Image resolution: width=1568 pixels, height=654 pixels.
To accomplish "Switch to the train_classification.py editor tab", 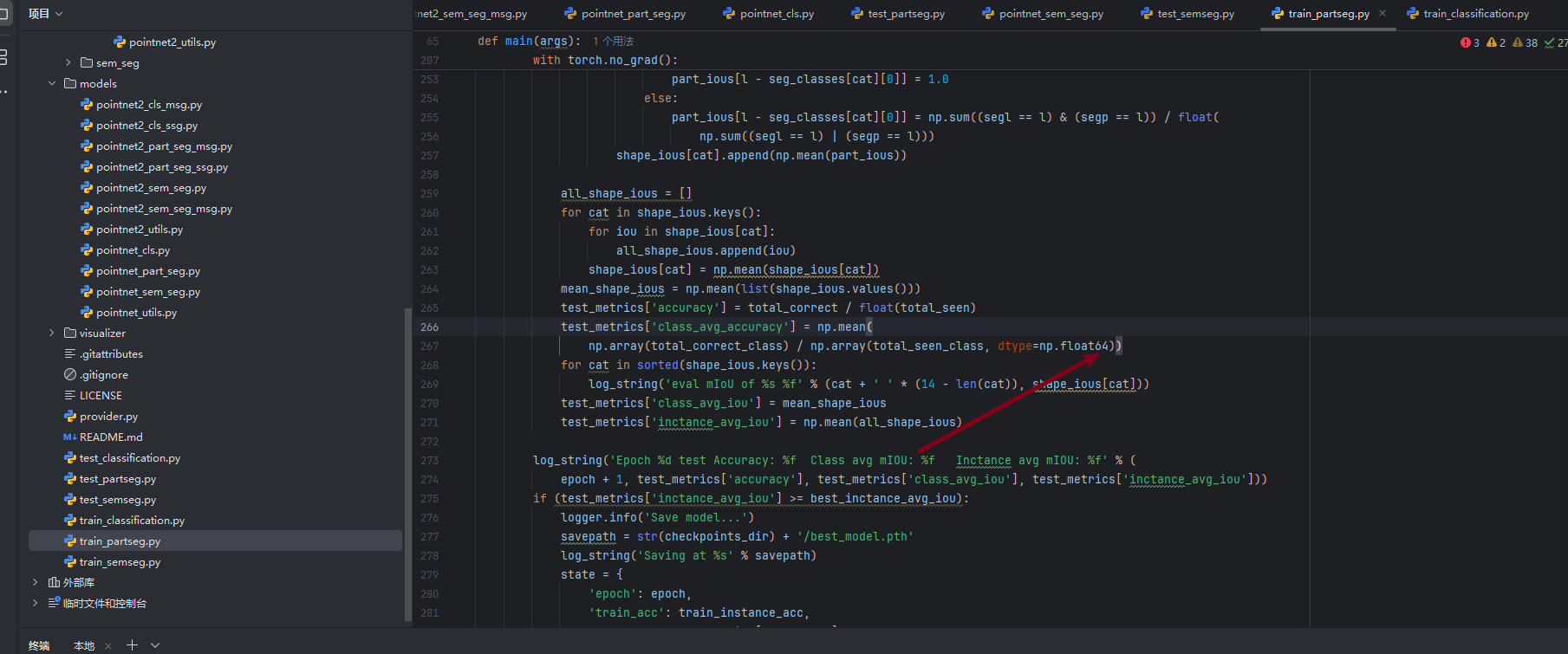I will pos(1467,14).
